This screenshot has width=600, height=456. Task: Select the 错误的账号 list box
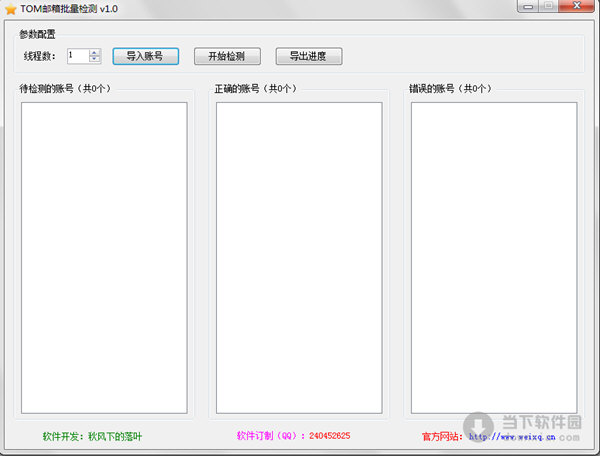494,258
